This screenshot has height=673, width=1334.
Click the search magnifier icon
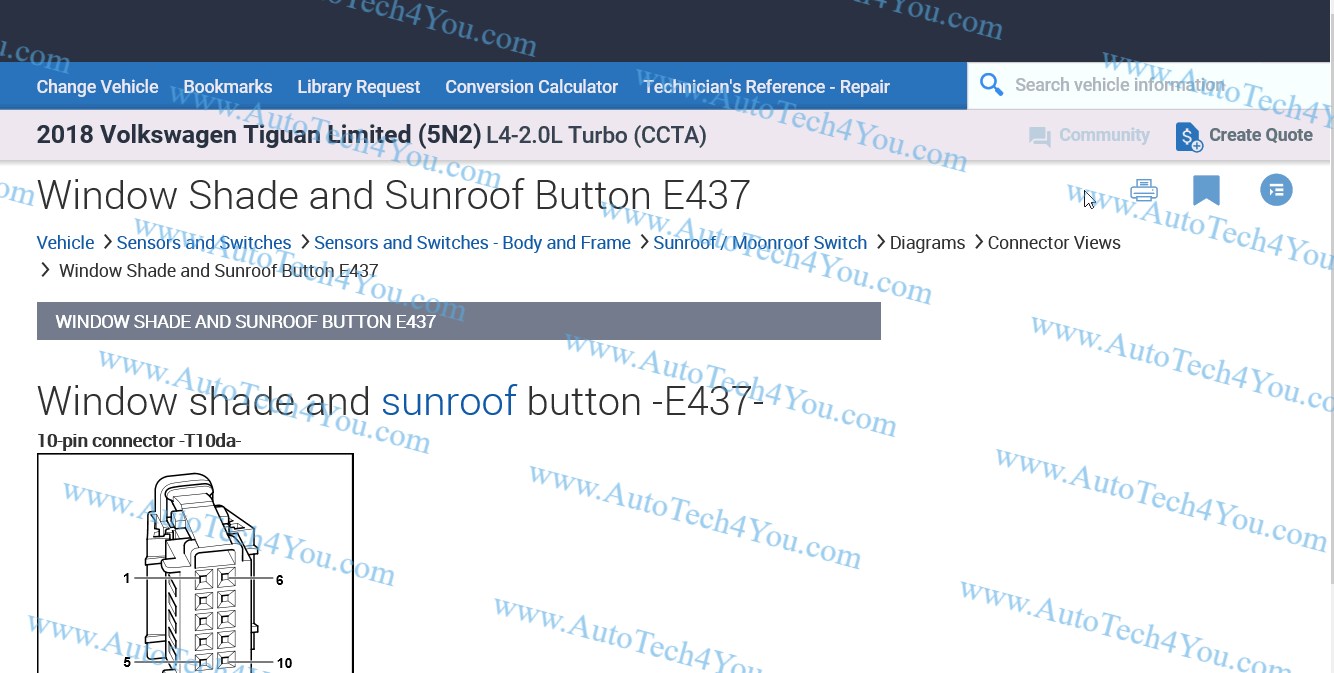(991, 85)
